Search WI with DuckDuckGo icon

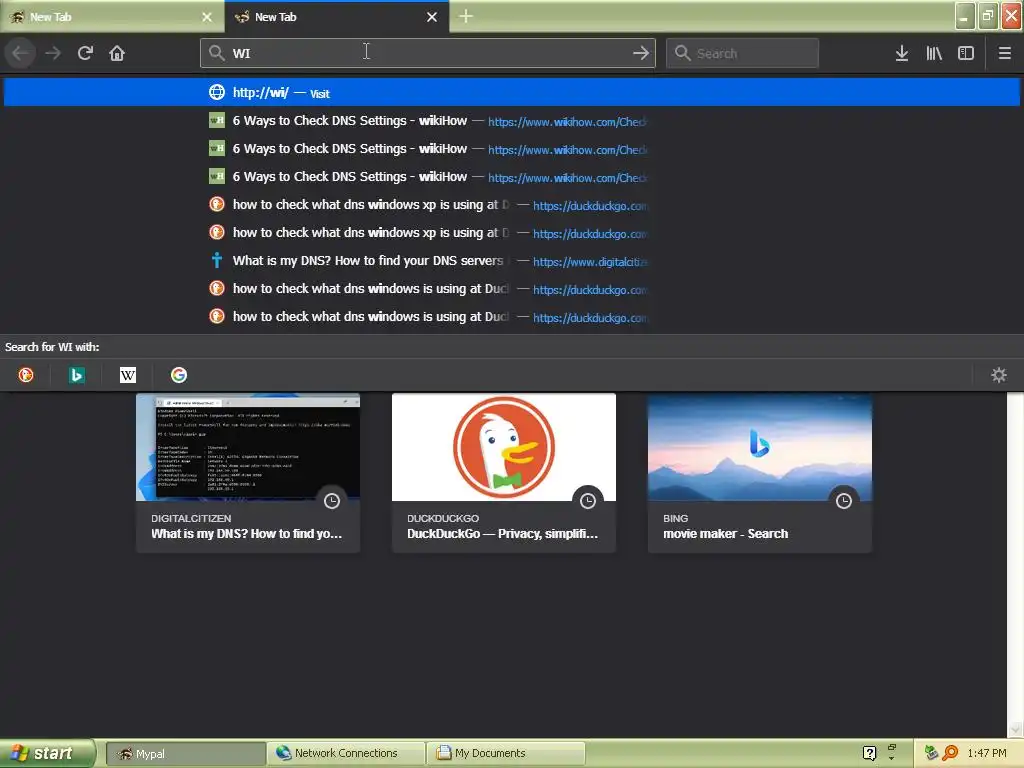pos(25,375)
